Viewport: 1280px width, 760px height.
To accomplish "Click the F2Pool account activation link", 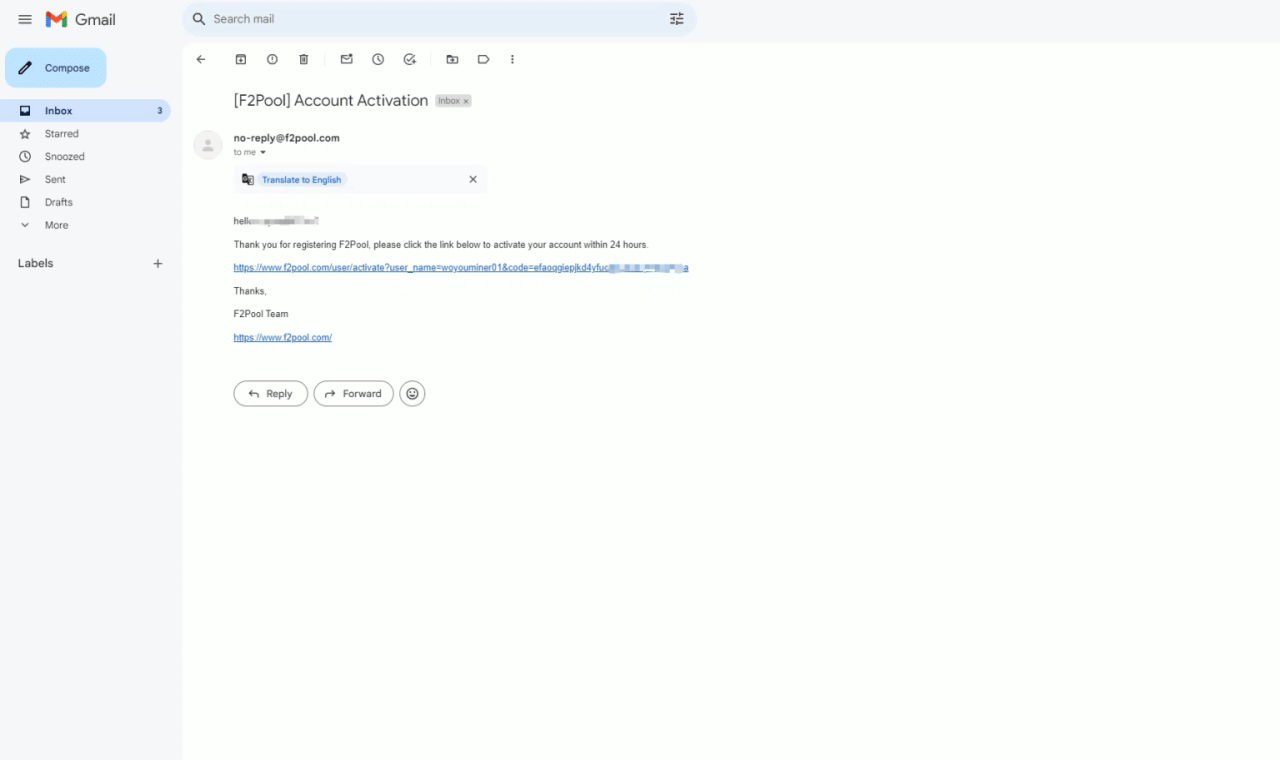I will pyautogui.click(x=460, y=268).
